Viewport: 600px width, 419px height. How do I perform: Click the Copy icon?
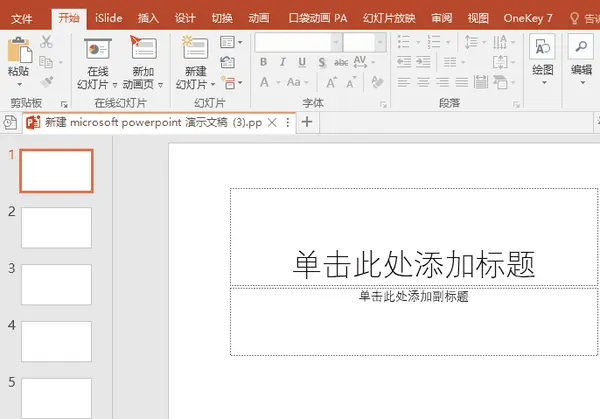click(46, 62)
